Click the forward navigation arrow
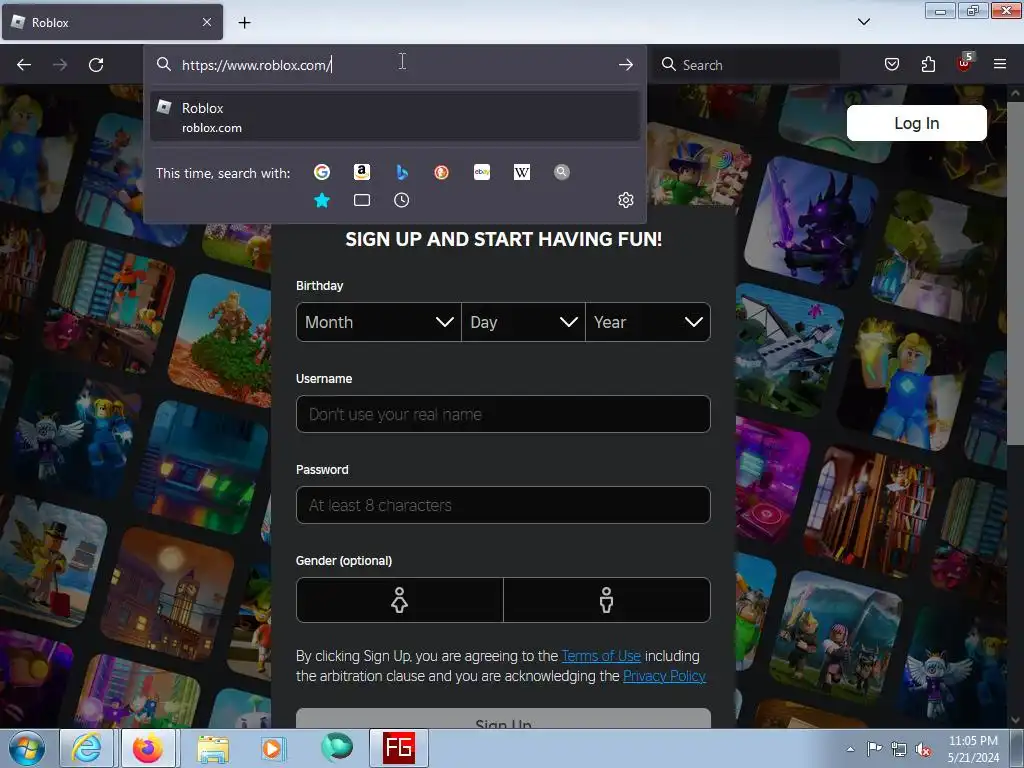 tap(60, 65)
